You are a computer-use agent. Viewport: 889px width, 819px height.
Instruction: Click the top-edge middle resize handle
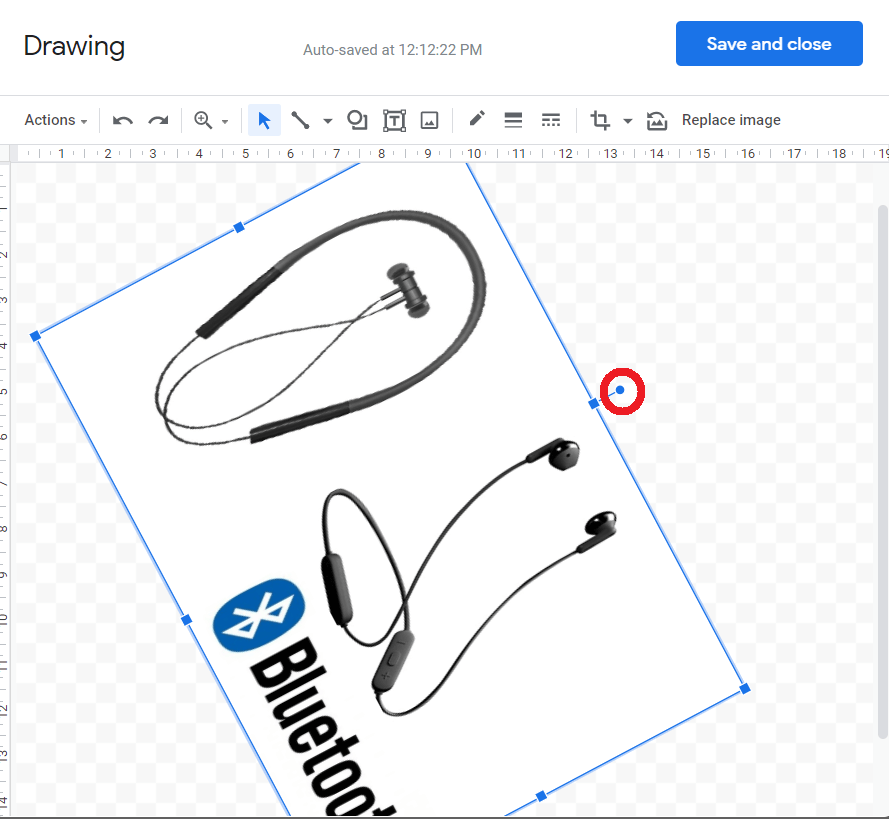[x=239, y=227]
